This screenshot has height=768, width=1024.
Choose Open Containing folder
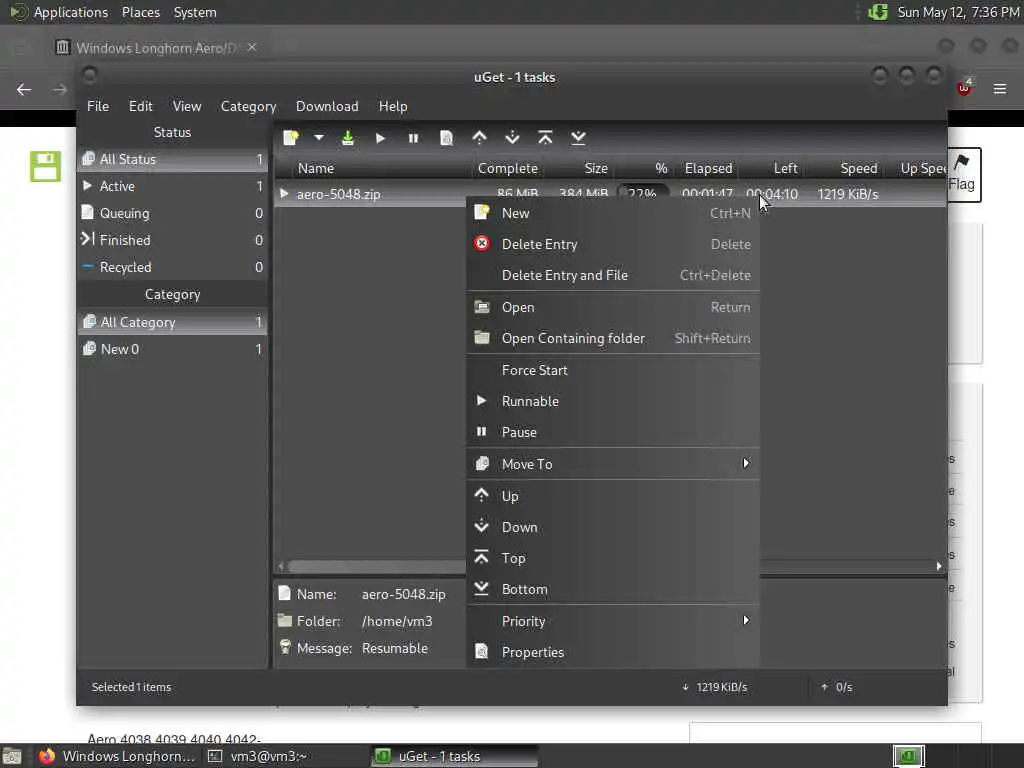[613, 338]
